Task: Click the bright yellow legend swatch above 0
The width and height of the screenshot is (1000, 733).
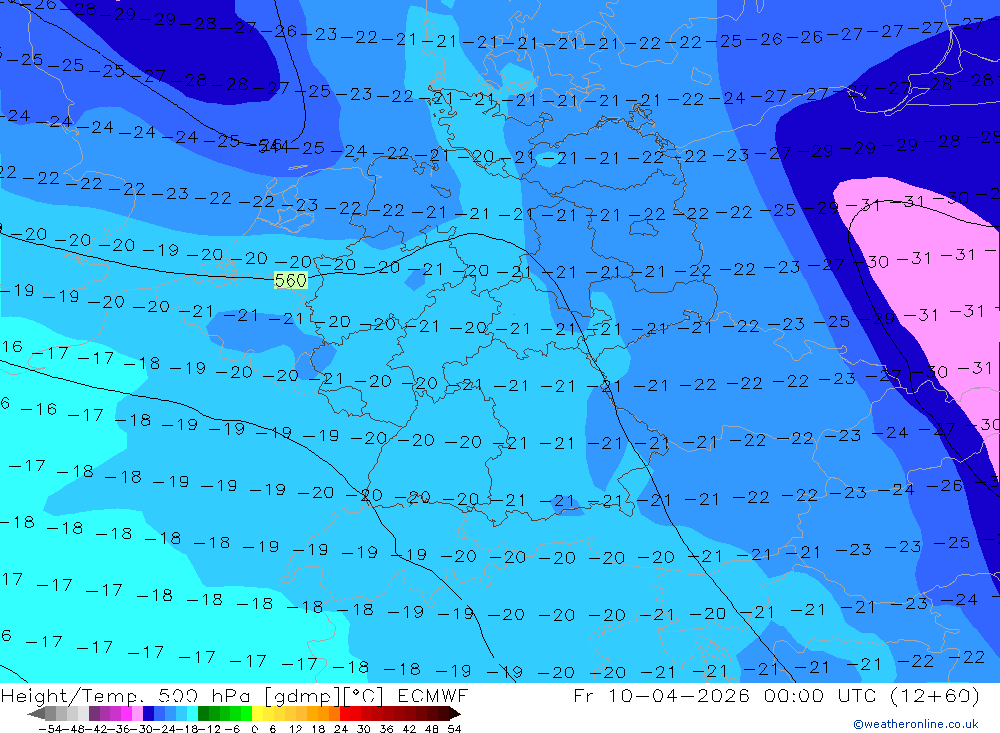Action: point(258,713)
